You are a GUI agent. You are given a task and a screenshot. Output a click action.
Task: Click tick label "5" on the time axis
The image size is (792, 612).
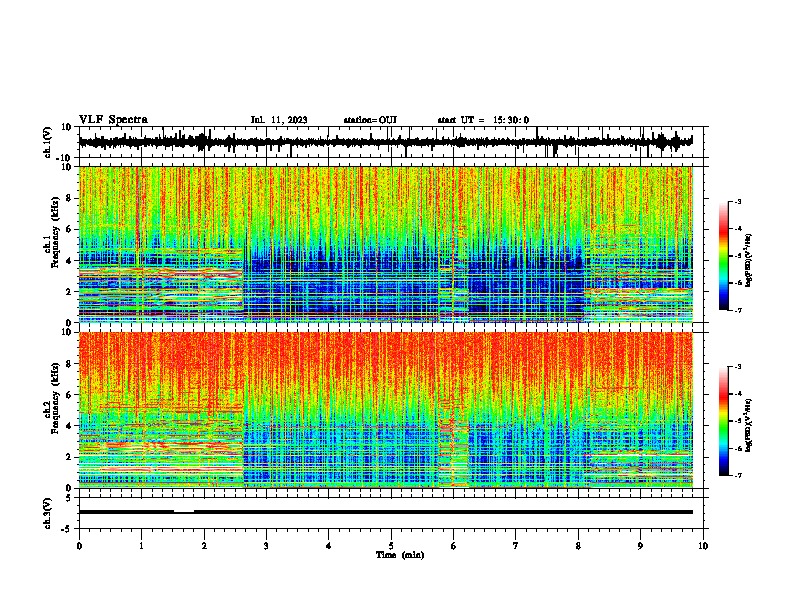(391, 546)
